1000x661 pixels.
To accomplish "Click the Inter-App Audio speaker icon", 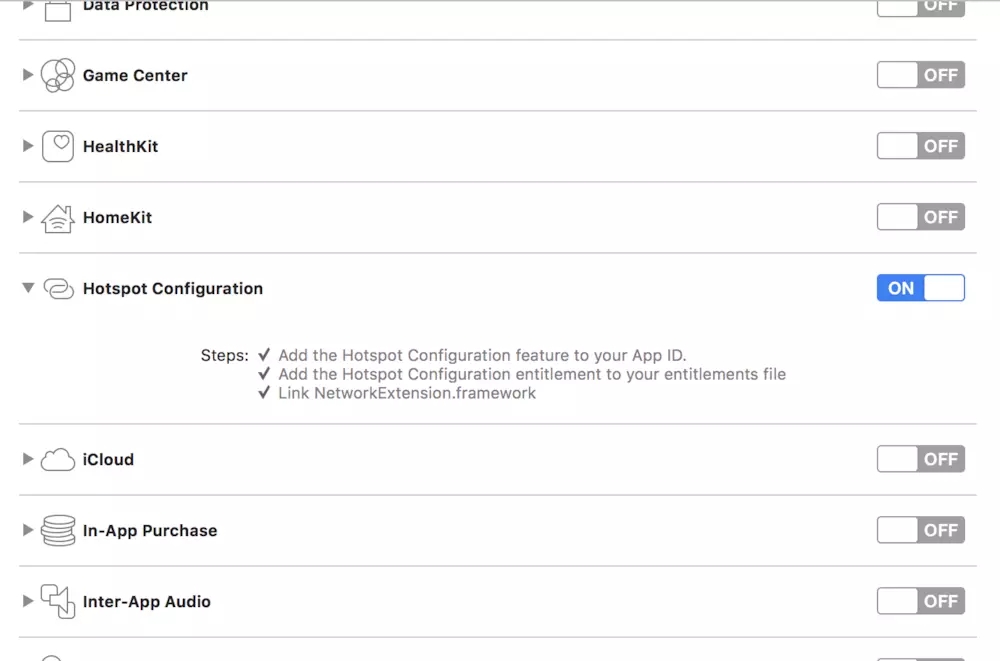I will [58, 602].
